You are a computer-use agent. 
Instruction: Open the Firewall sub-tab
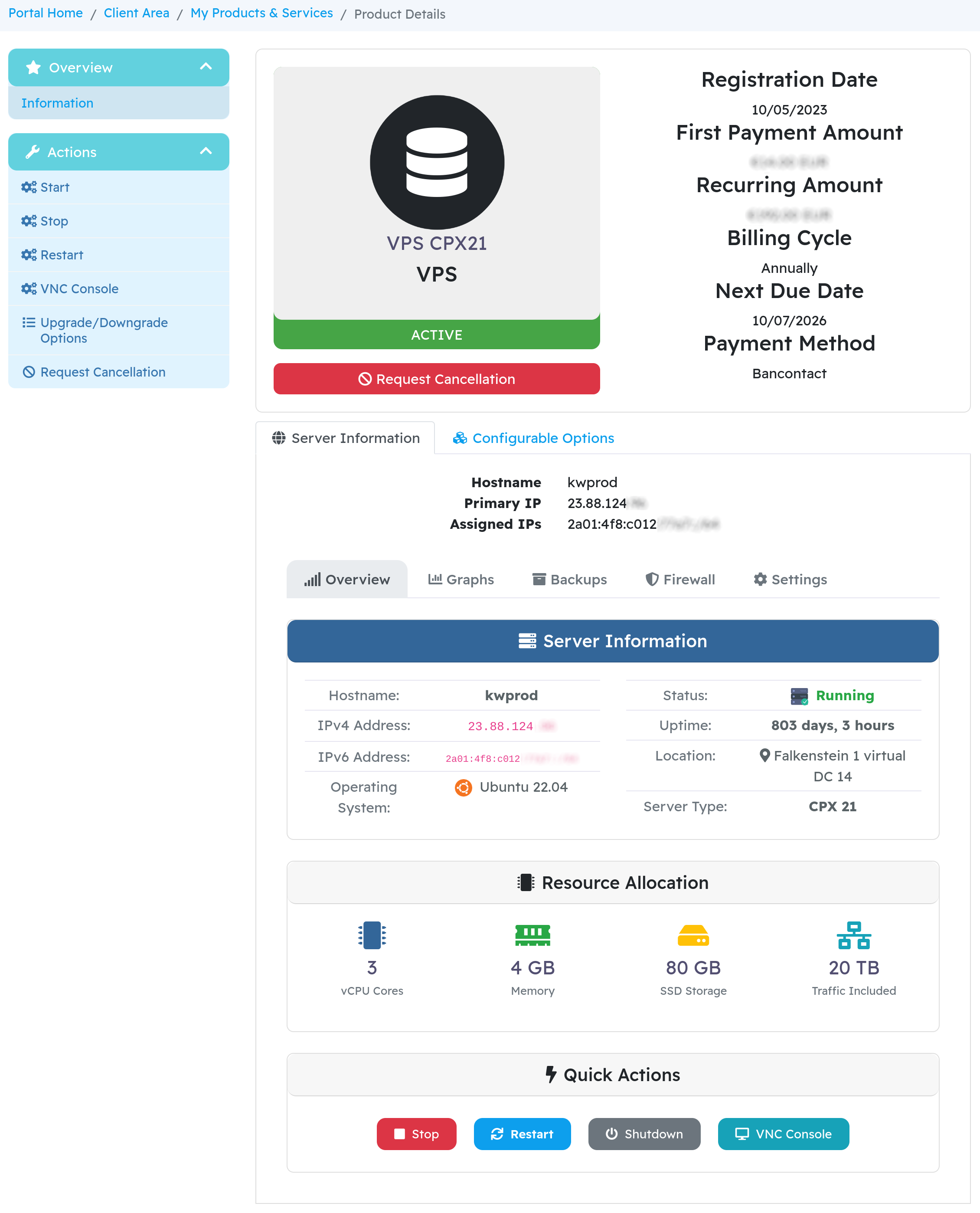[680, 580]
